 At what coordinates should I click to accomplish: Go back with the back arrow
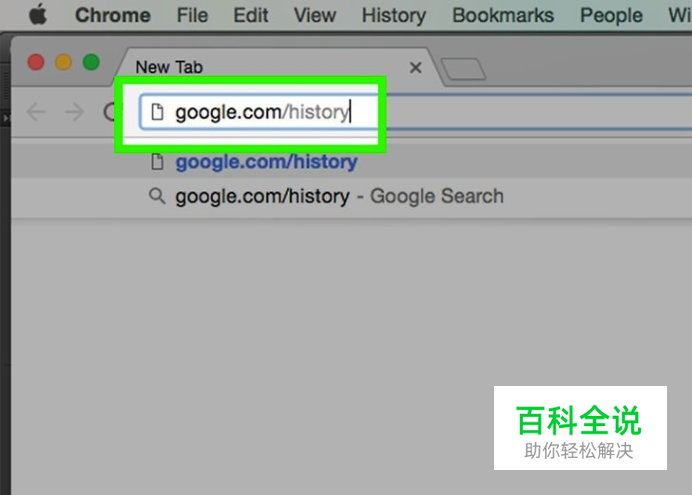pos(36,112)
